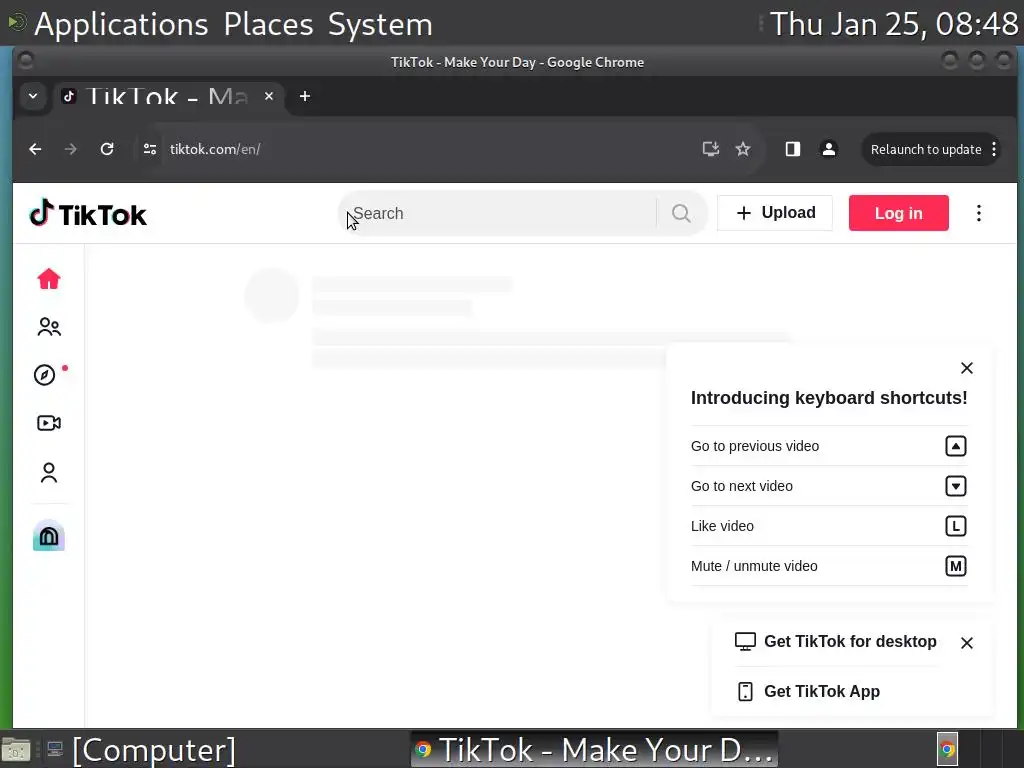Close the Get TikTok for desktop panel
1024x768 pixels.
967,643
